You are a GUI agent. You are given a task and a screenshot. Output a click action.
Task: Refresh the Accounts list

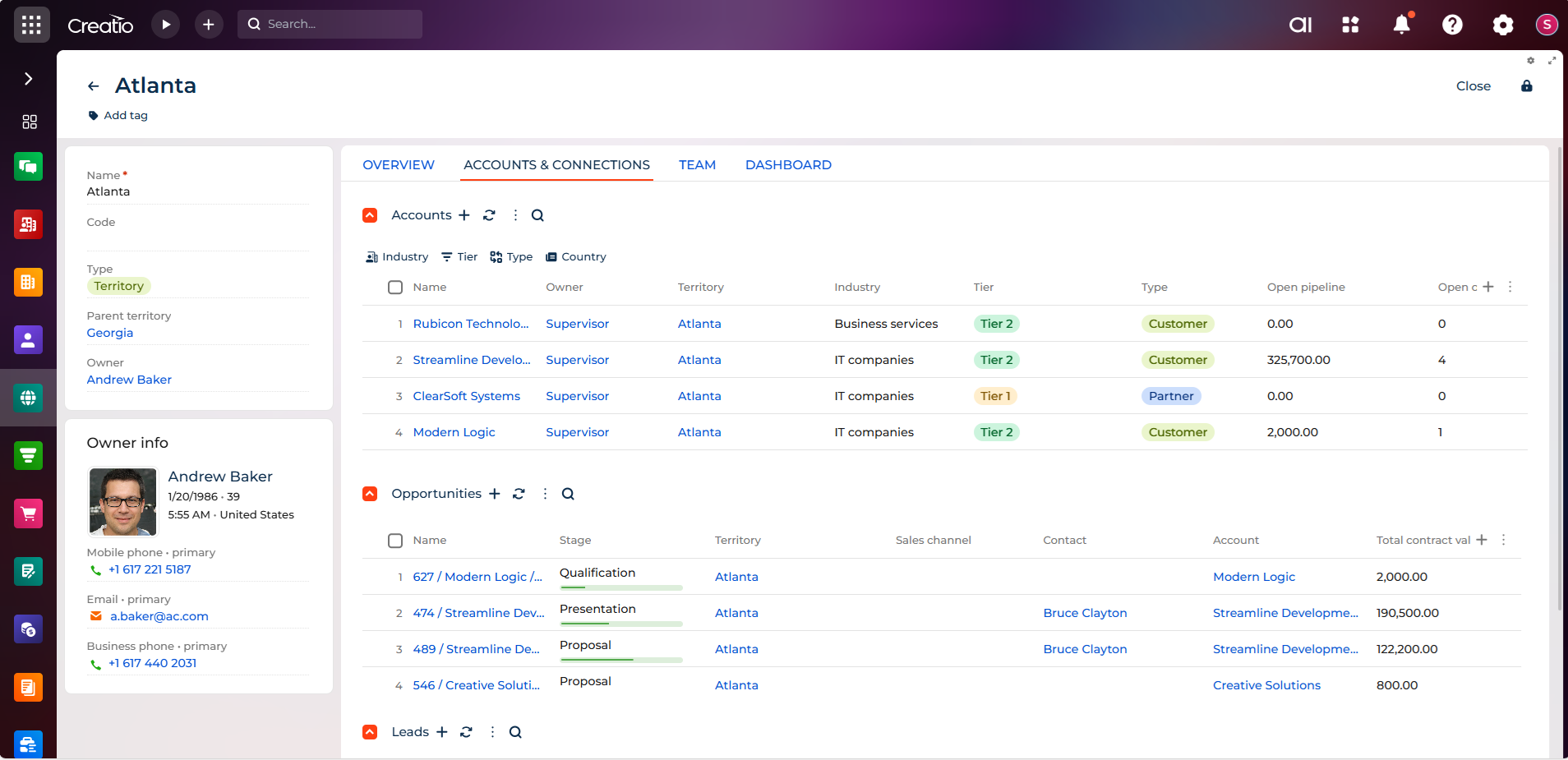pos(489,215)
